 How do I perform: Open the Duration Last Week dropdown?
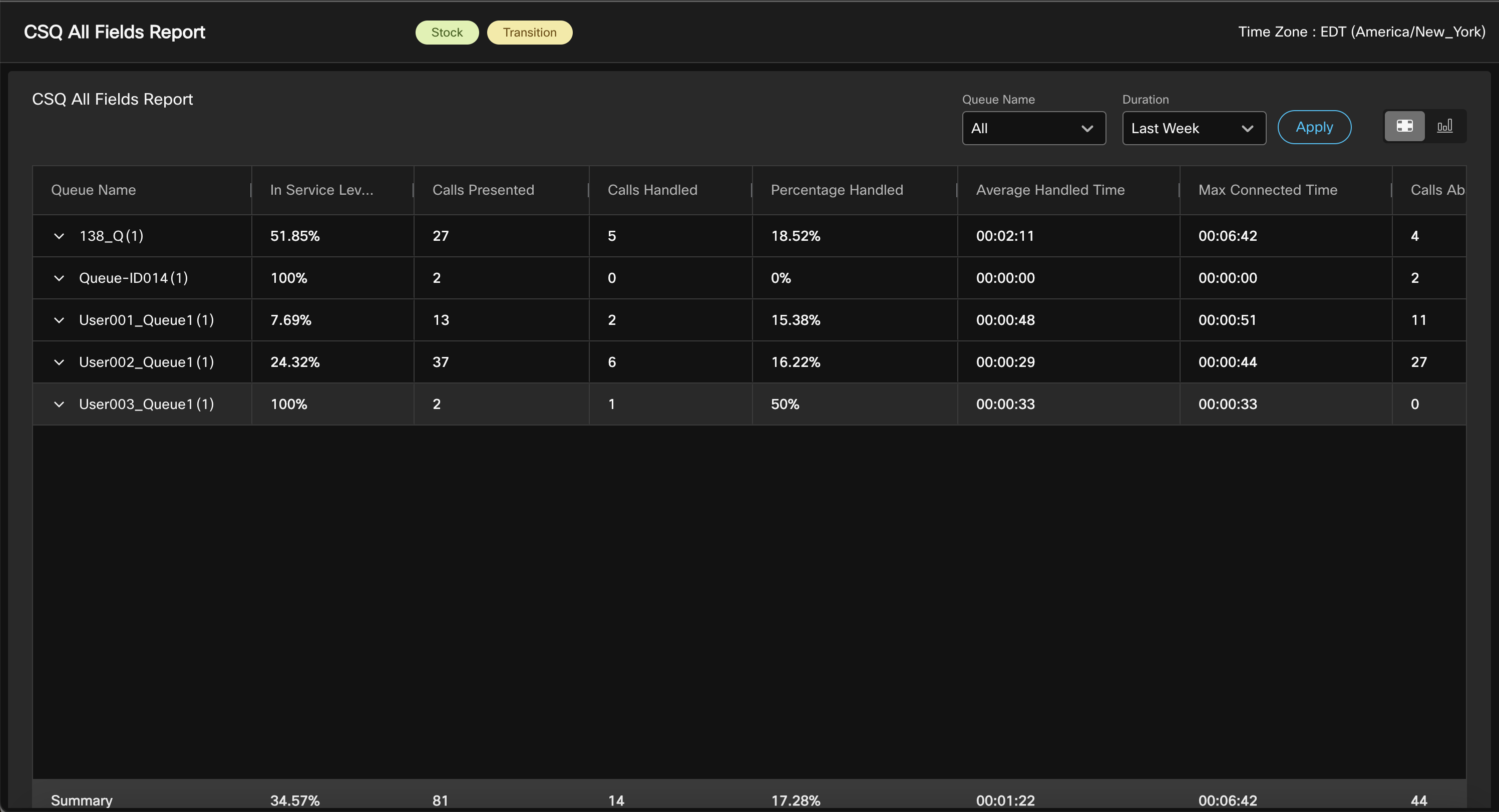[x=1194, y=129]
